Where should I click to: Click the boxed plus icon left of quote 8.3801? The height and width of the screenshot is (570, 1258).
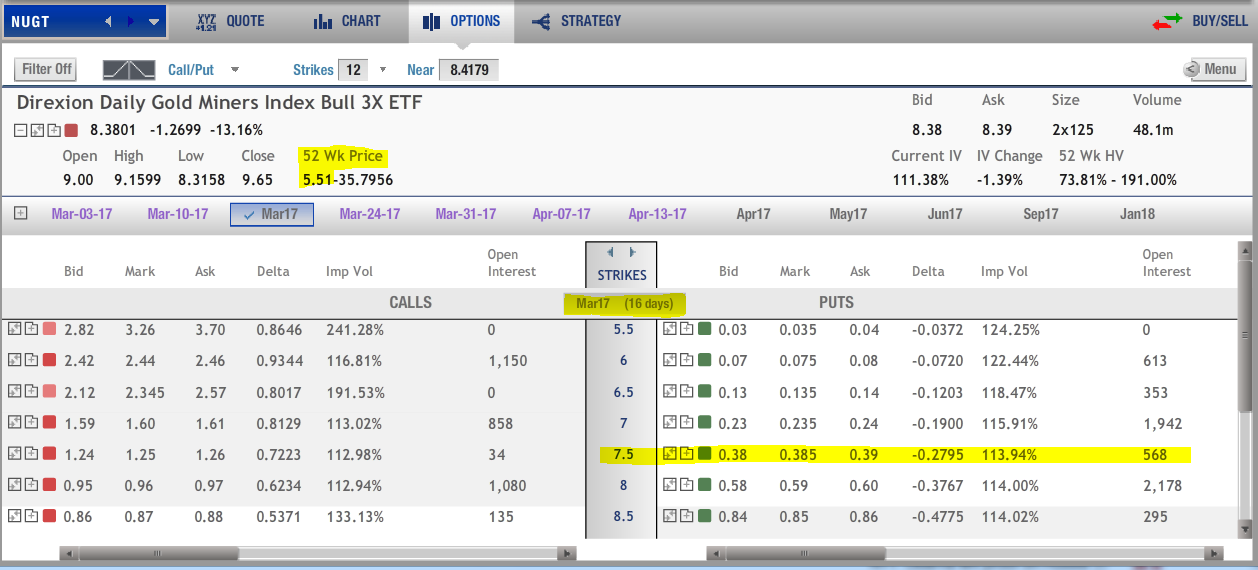pyautogui.click(x=53, y=130)
